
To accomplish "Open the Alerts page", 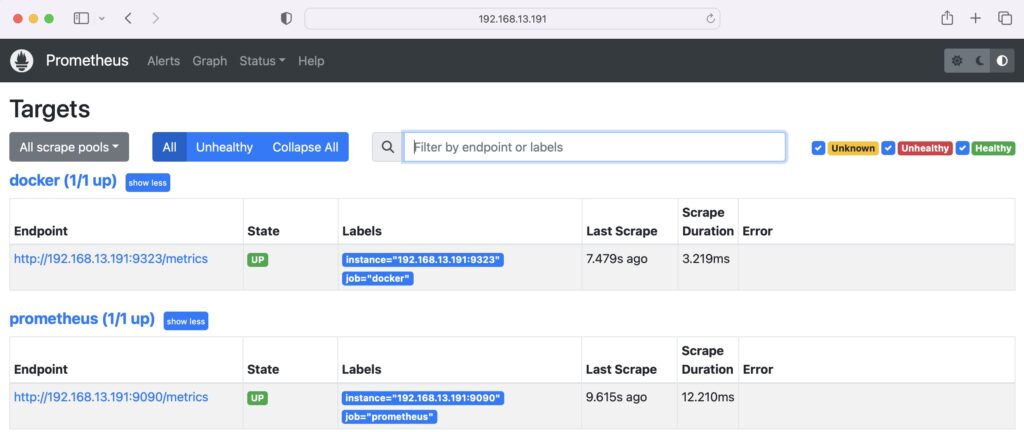I will (x=163, y=61).
